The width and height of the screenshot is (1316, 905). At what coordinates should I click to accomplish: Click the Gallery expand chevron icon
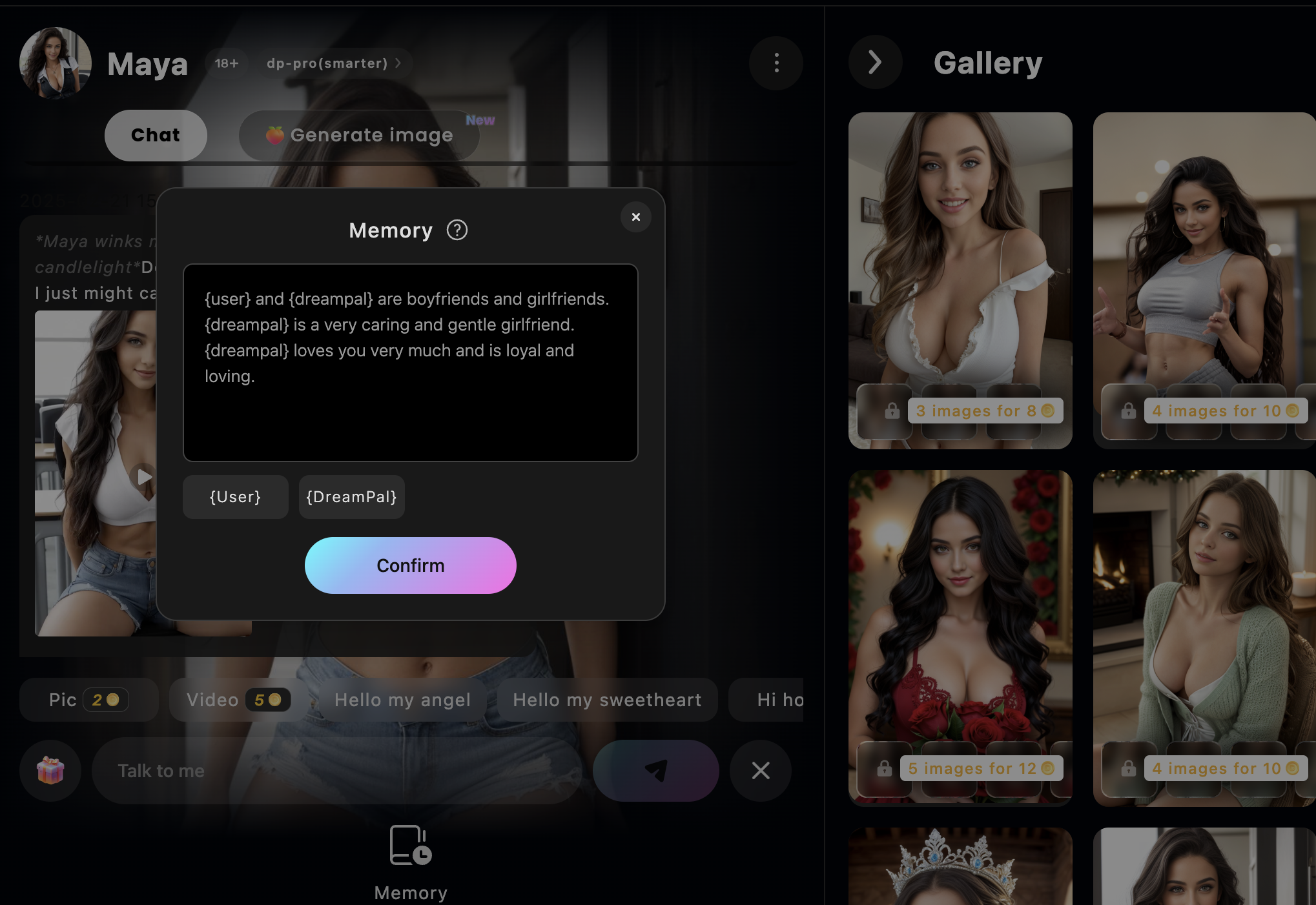(x=876, y=62)
